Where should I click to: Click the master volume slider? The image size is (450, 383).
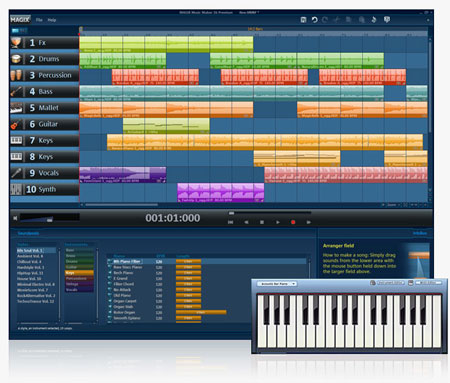tap(49, 218)
